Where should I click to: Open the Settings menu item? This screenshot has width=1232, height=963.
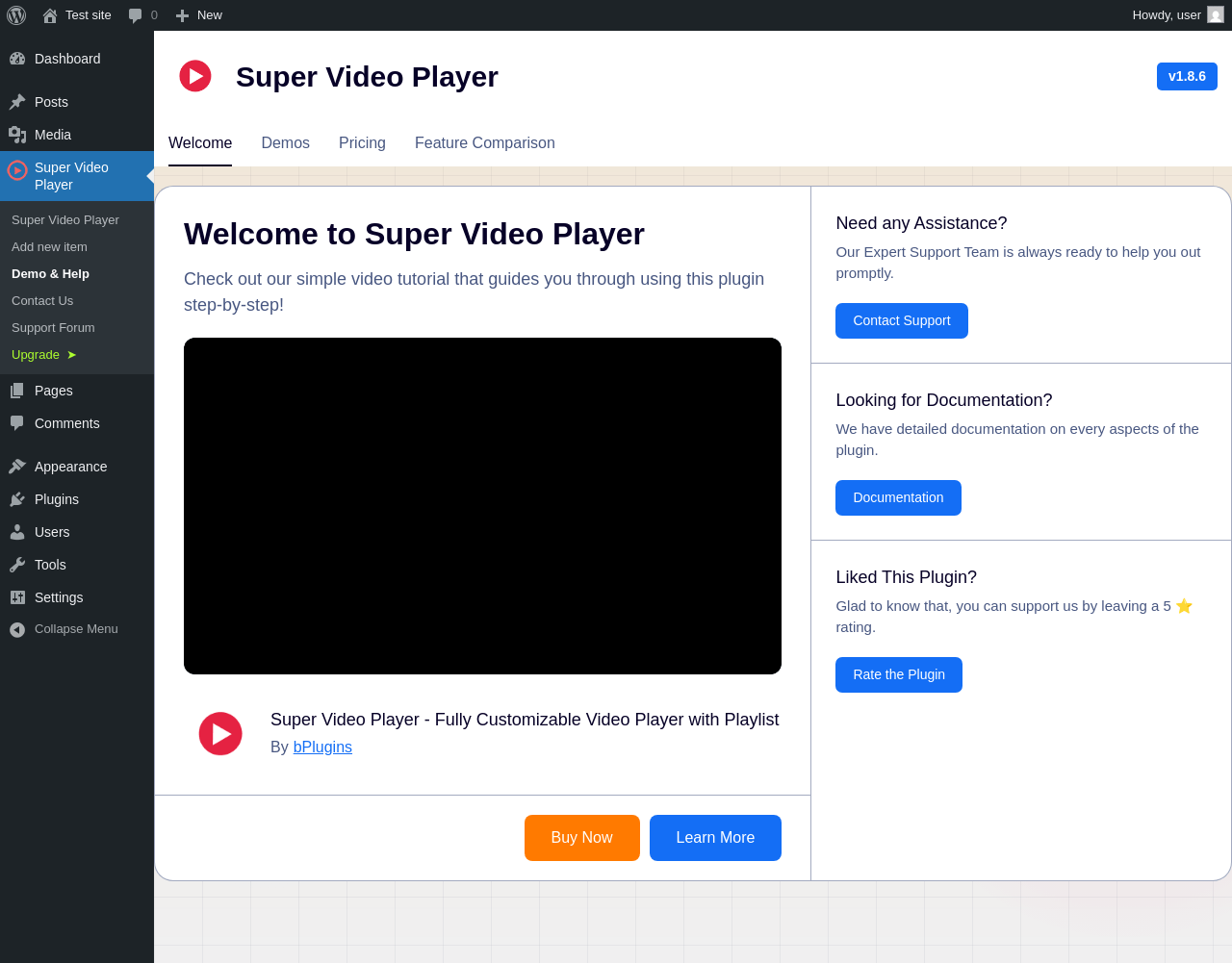(x=59, y=597)
